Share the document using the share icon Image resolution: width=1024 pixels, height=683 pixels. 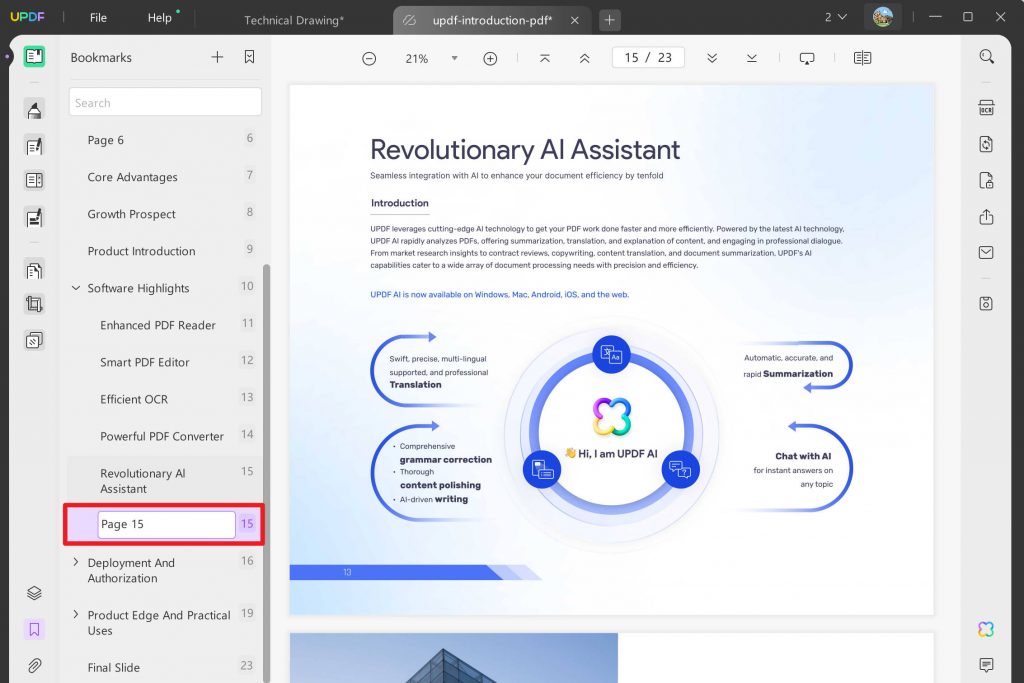(986, 216)
